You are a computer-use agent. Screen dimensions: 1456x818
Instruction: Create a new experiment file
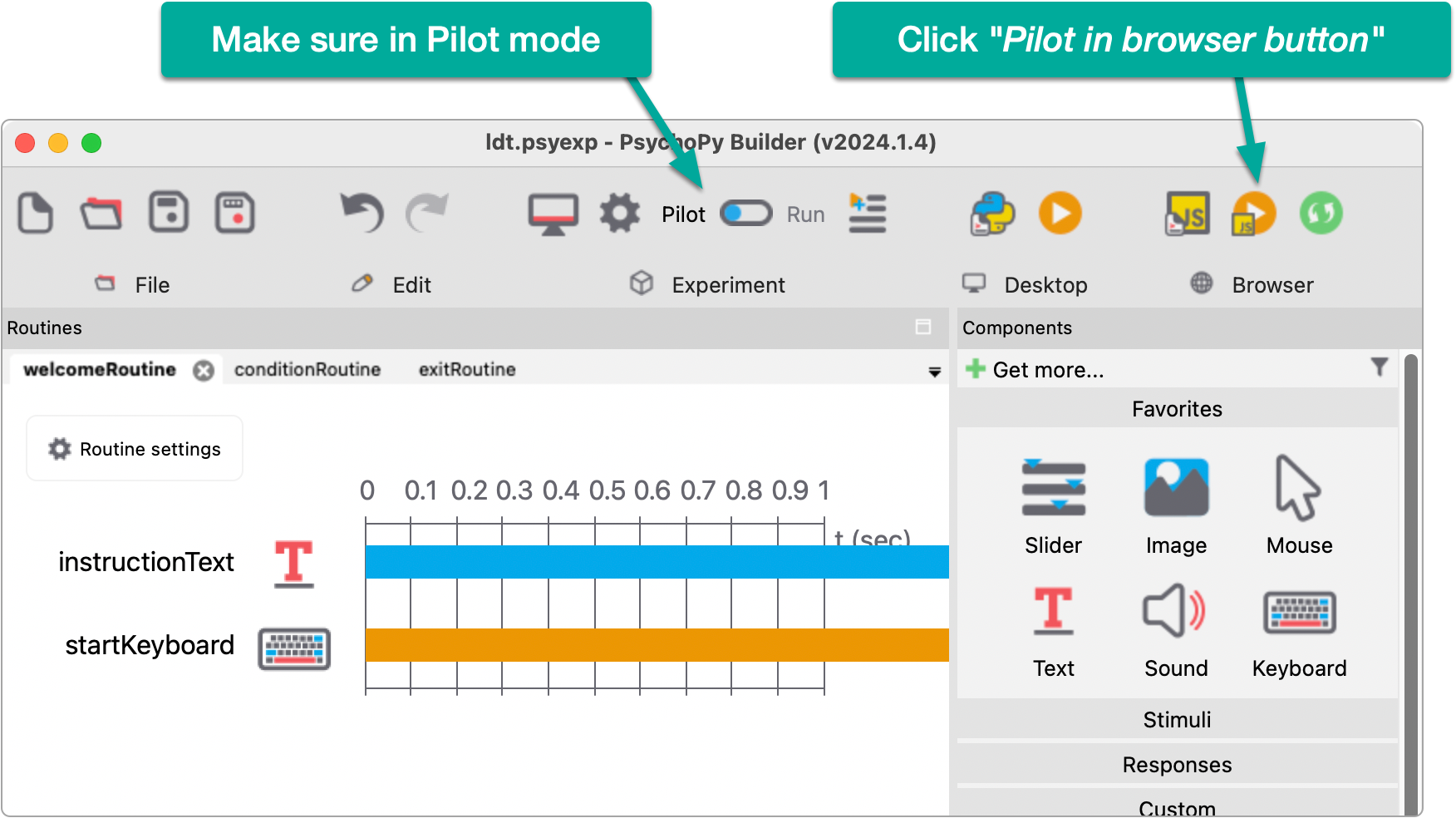pyautogui.click(x=36, y=213)
